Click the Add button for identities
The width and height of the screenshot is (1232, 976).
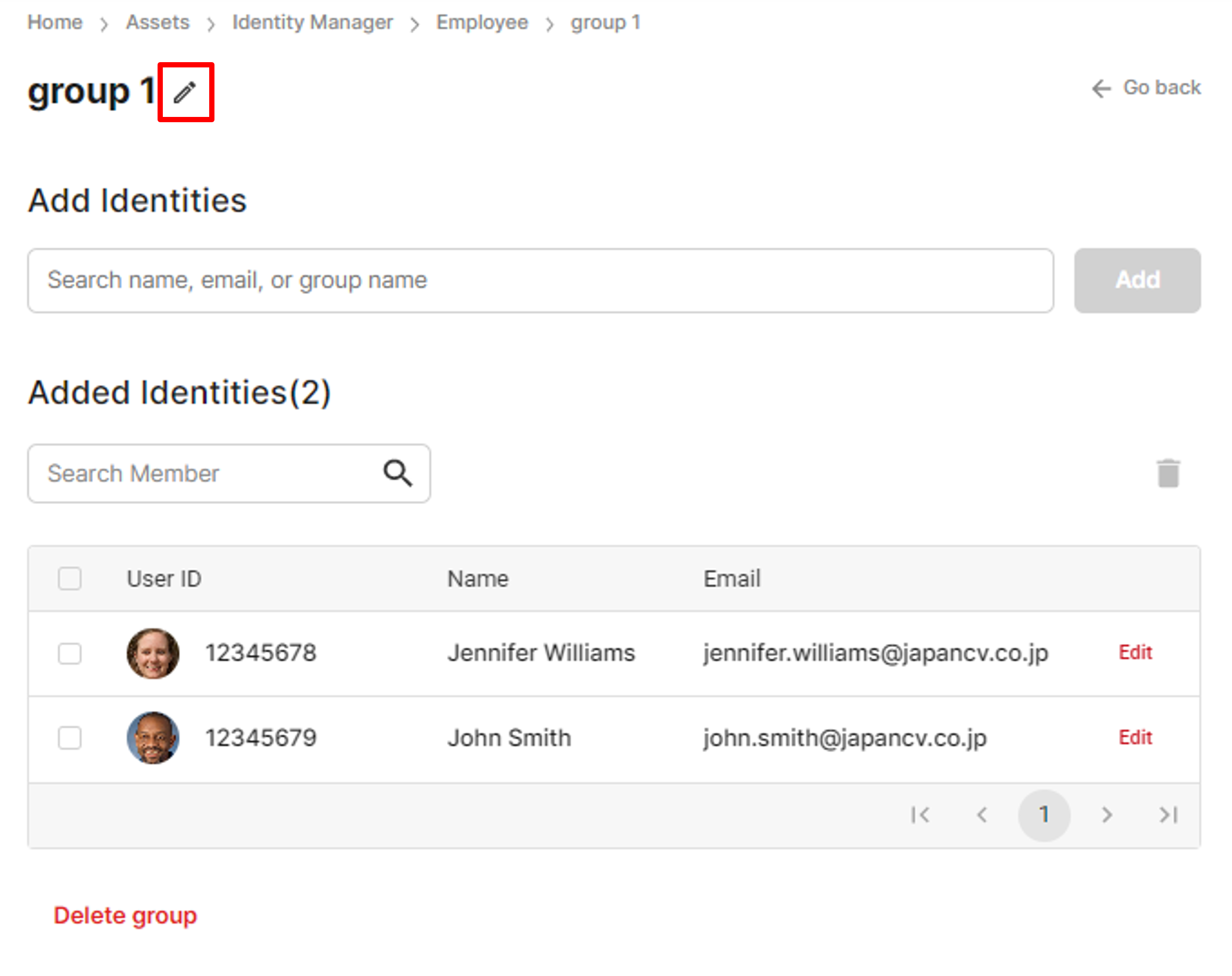(1138, 280)
